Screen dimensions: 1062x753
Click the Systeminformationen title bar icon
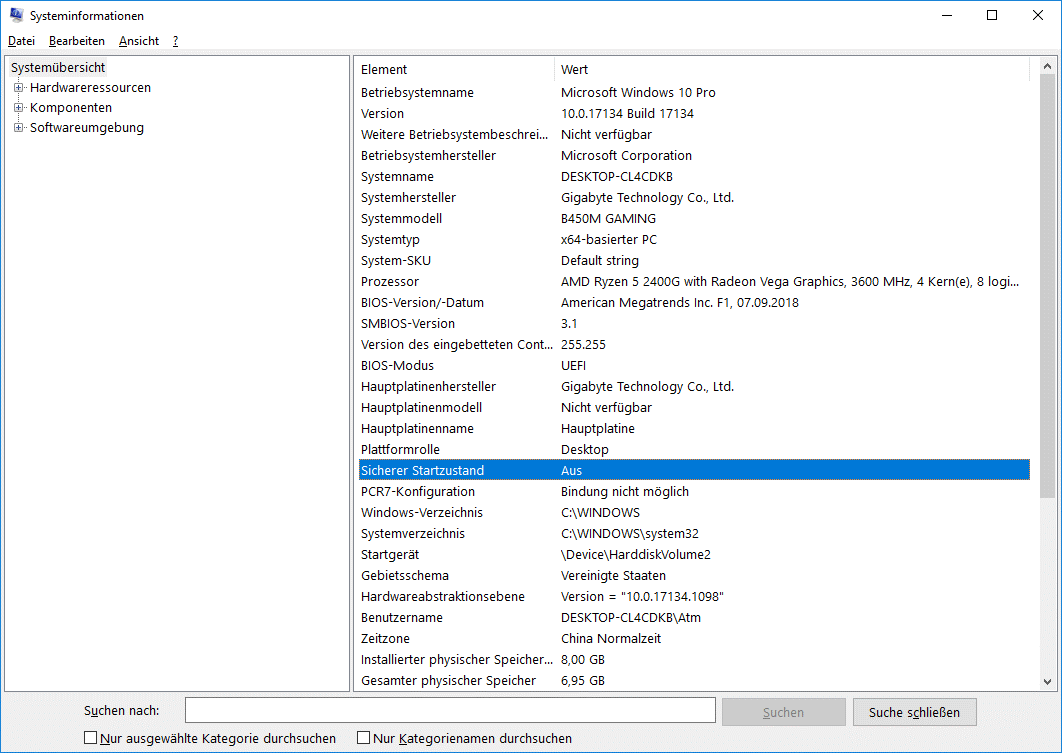click(16, 15)
